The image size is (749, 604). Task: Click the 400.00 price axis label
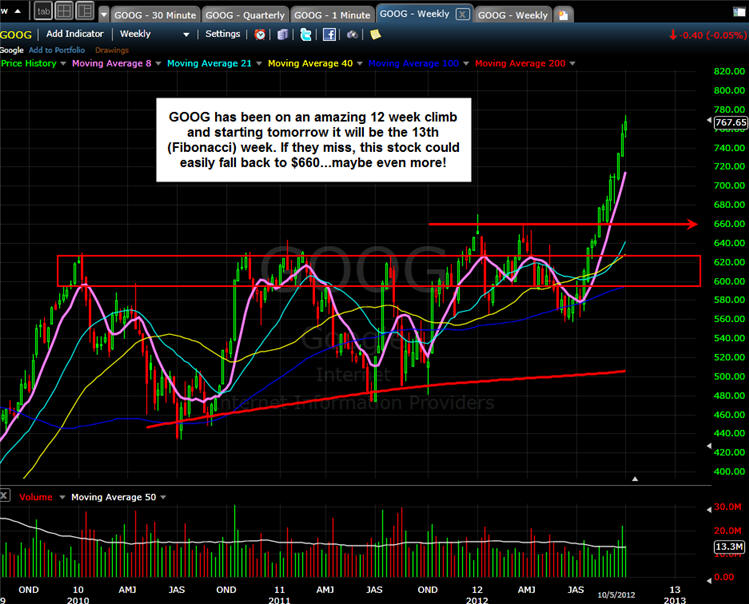coord(729,471)
